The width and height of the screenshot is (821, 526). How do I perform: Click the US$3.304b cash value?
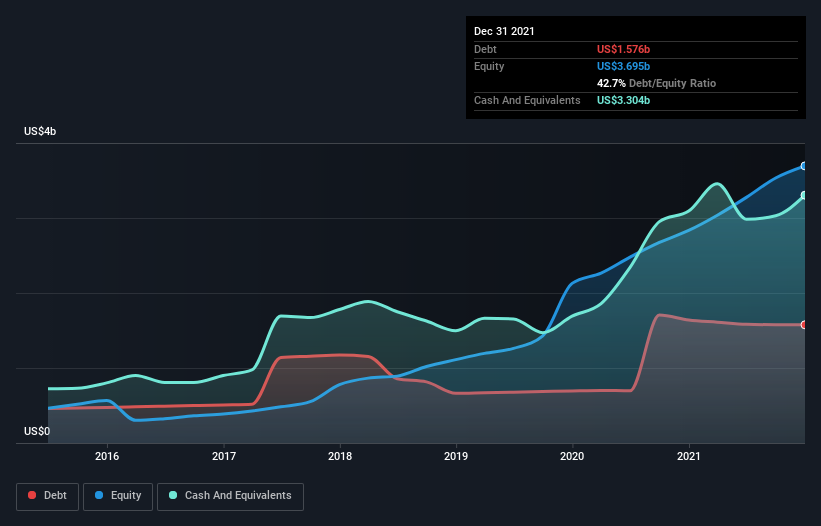623,100
